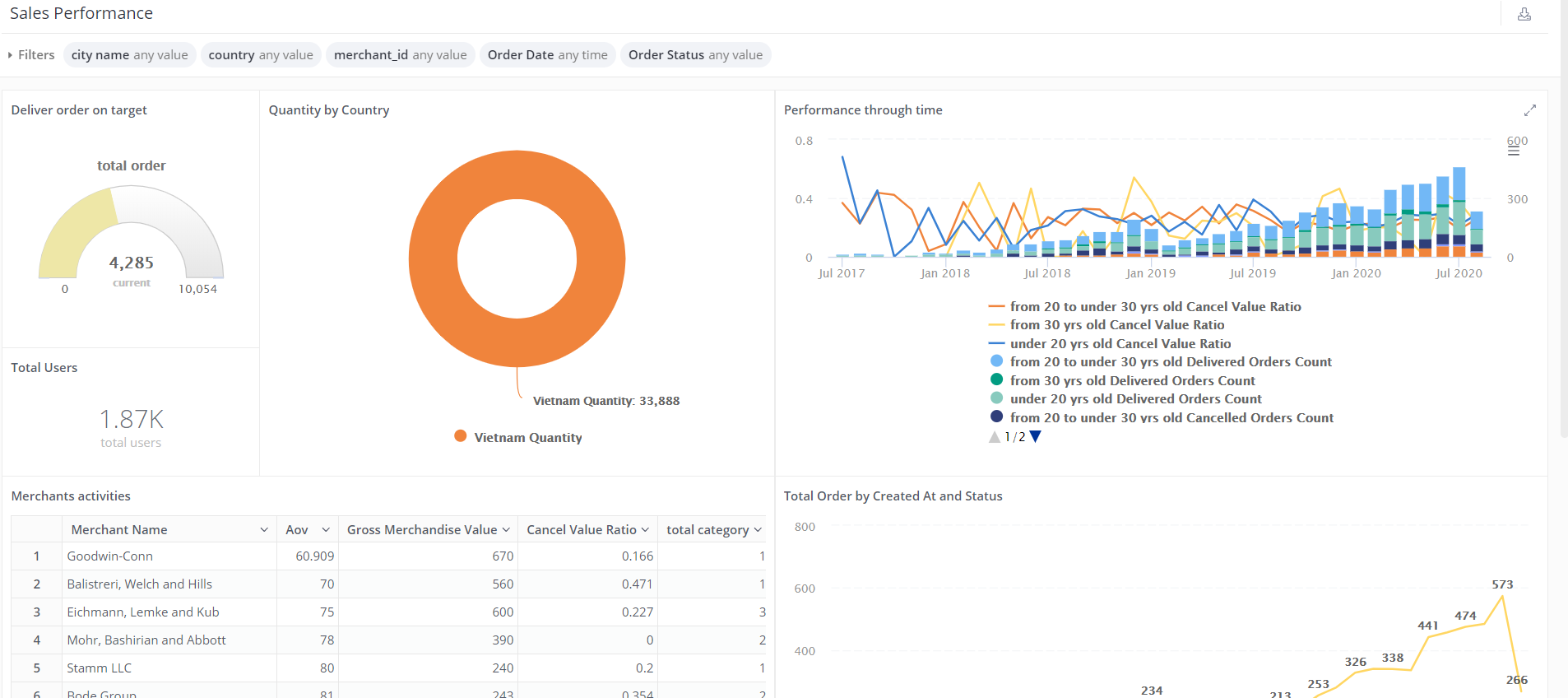Screen dimensions: 1568x698
Task: Open the city name filter
Action: 130,55
